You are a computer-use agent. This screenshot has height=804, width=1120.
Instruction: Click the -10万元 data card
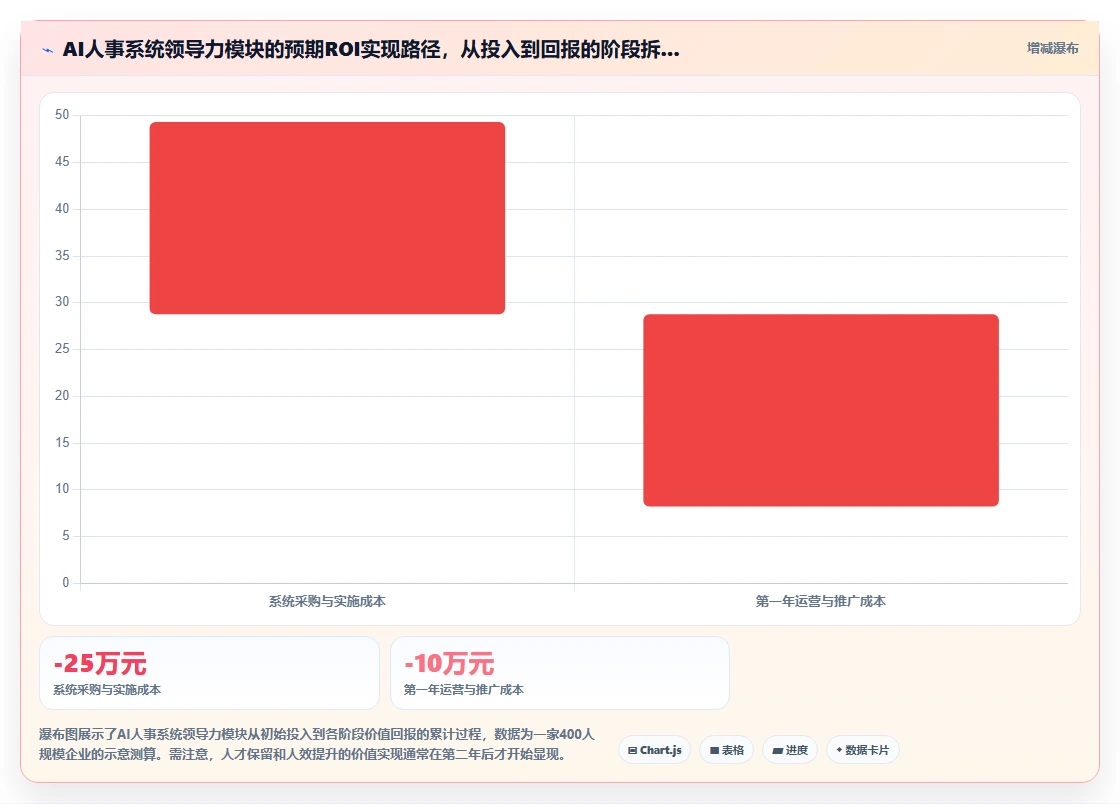(560, 673)
